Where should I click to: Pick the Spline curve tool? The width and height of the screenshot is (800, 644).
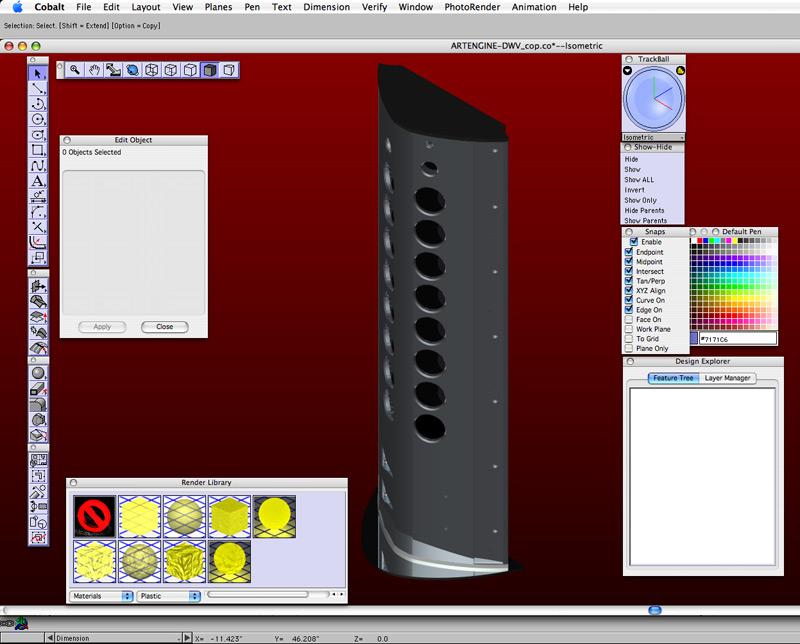(x=38, y=165)
